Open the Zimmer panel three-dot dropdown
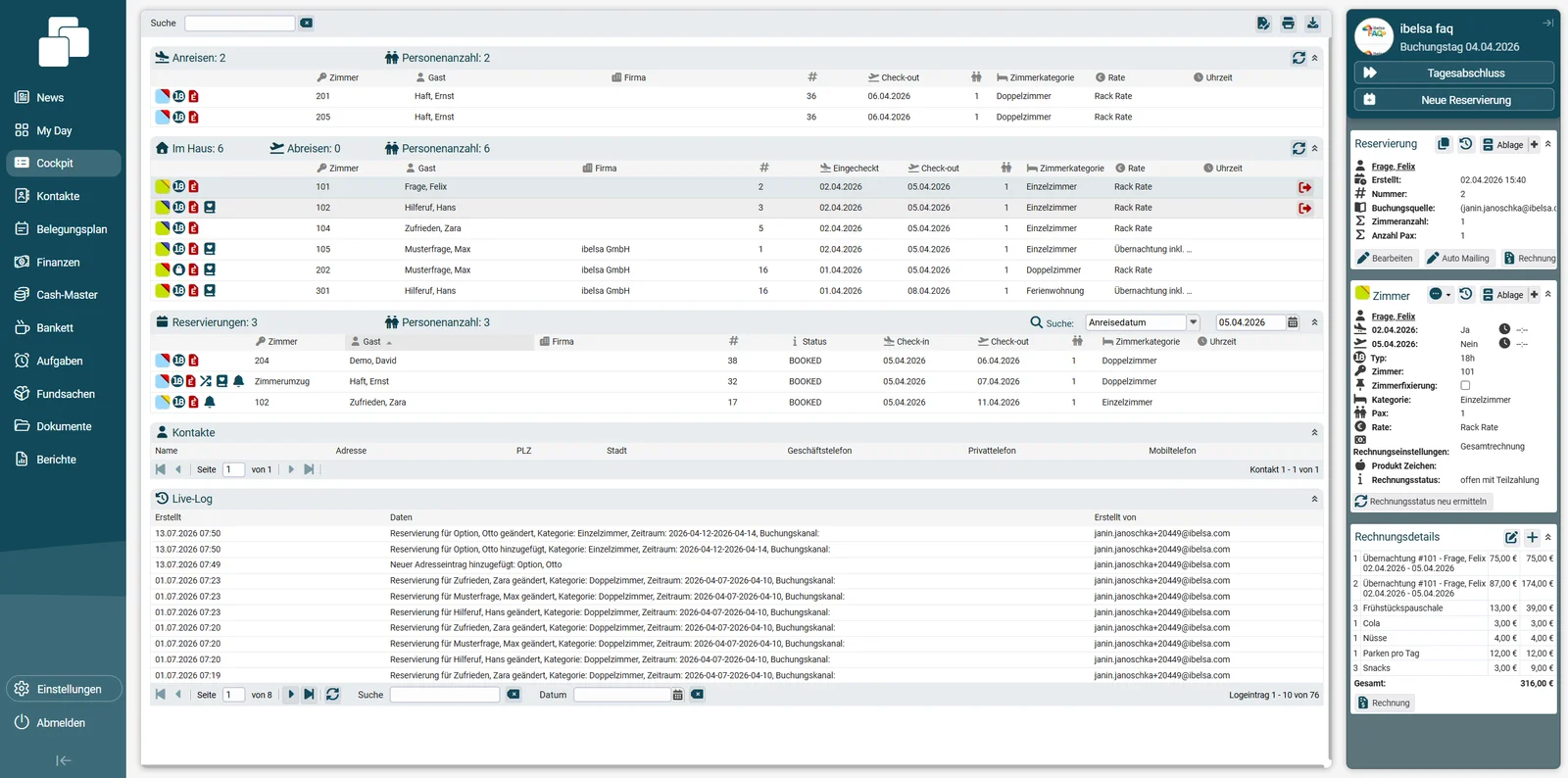The image size is (1568, 778). click(x=1440, y=294)
